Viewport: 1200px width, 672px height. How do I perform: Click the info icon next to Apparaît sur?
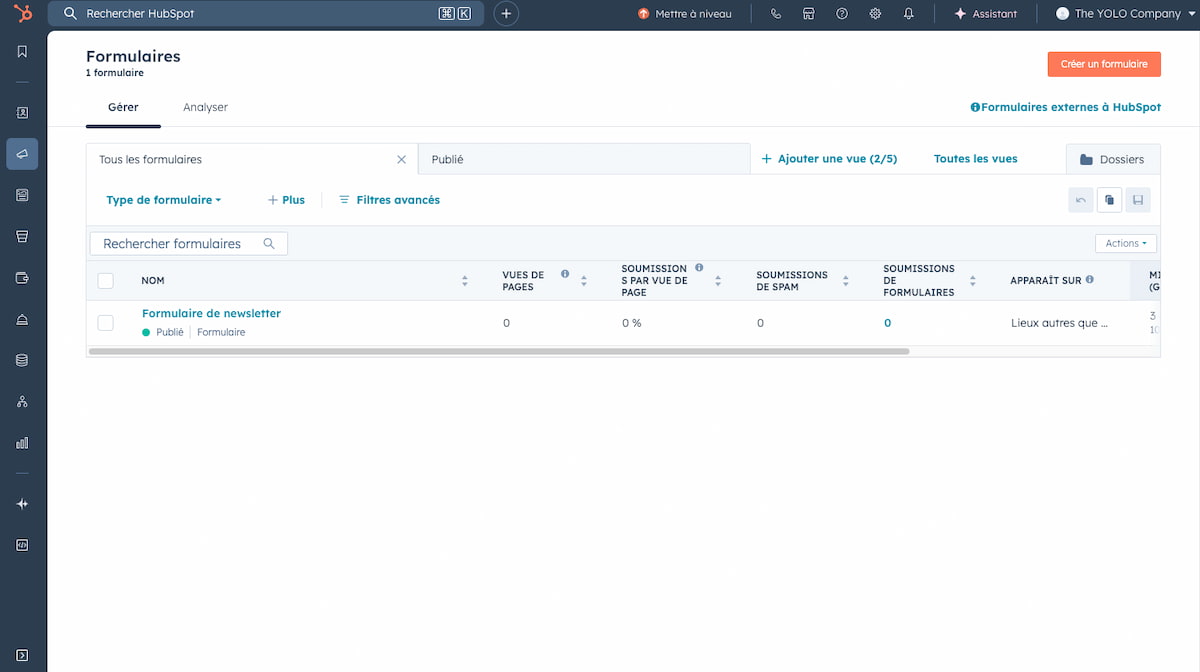tap(1089, 280)
